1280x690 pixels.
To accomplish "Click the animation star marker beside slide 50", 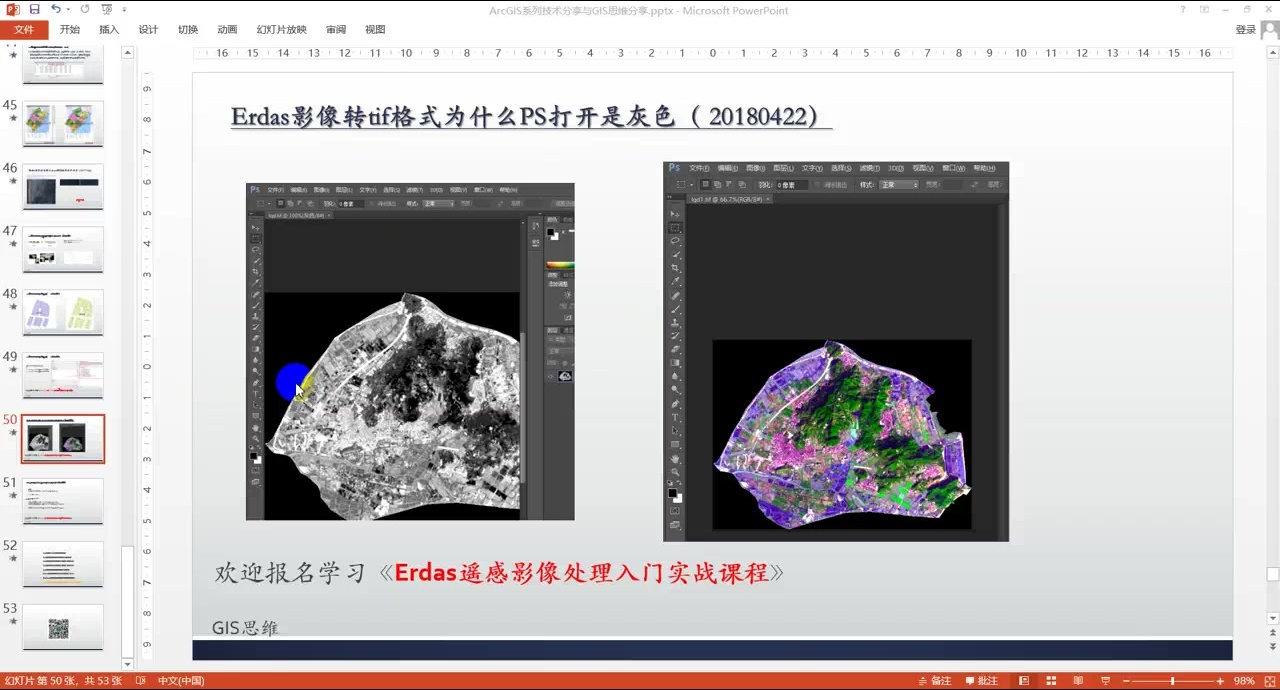I will 13,435.
